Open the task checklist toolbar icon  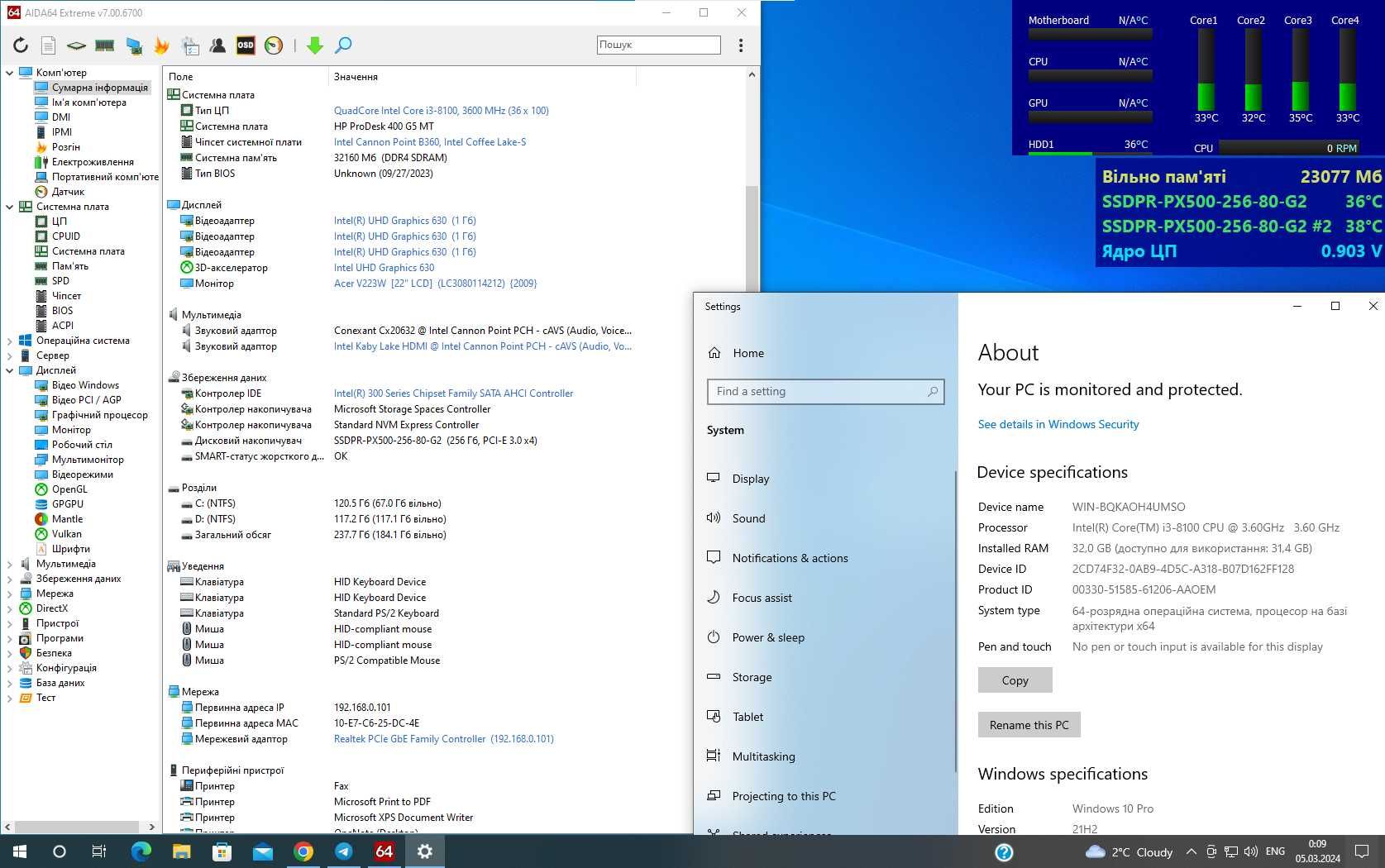tap(190, 45)
